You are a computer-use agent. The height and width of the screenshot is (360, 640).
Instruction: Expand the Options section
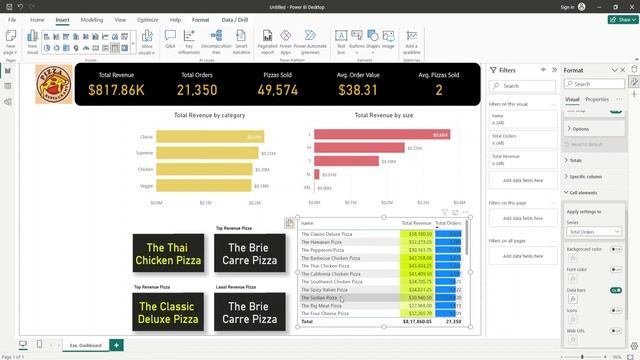(594, 129)
